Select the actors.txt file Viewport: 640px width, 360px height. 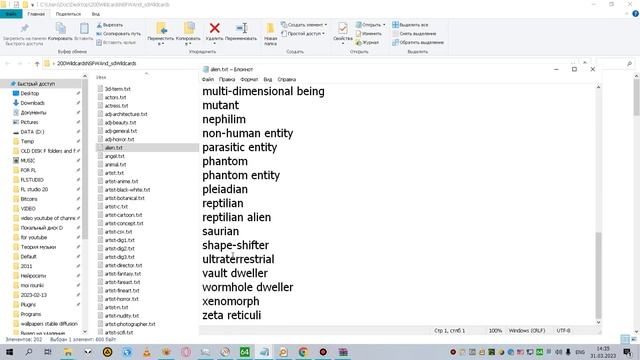pyautogui.click(x=115, y=97)
